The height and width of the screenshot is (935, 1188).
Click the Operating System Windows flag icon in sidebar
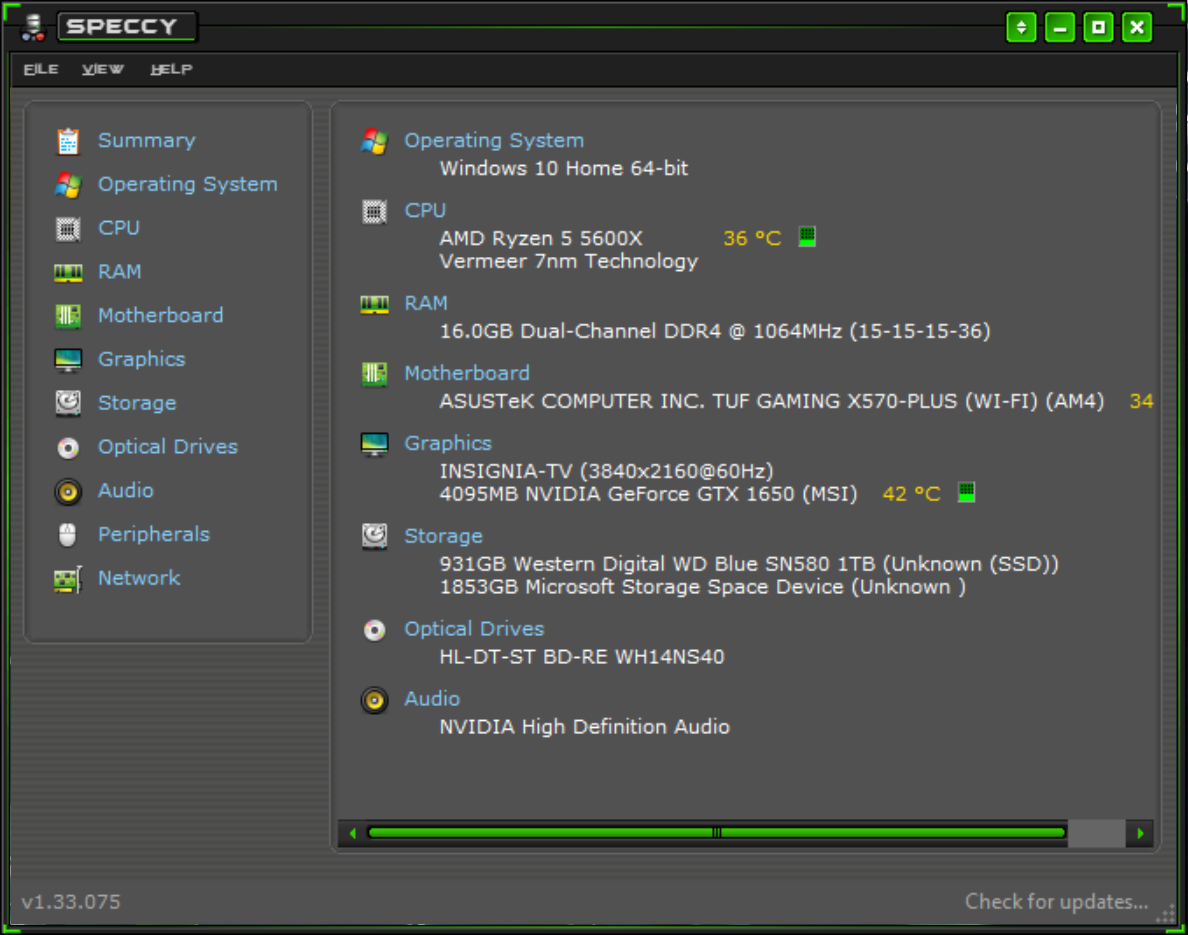click(68, 185)
